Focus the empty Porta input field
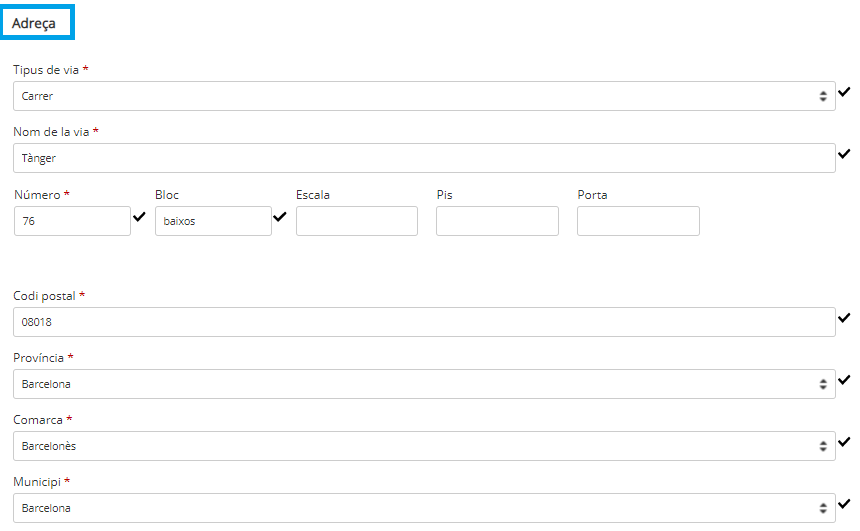The height and width of the screenshot is (531, 860). 638,221
